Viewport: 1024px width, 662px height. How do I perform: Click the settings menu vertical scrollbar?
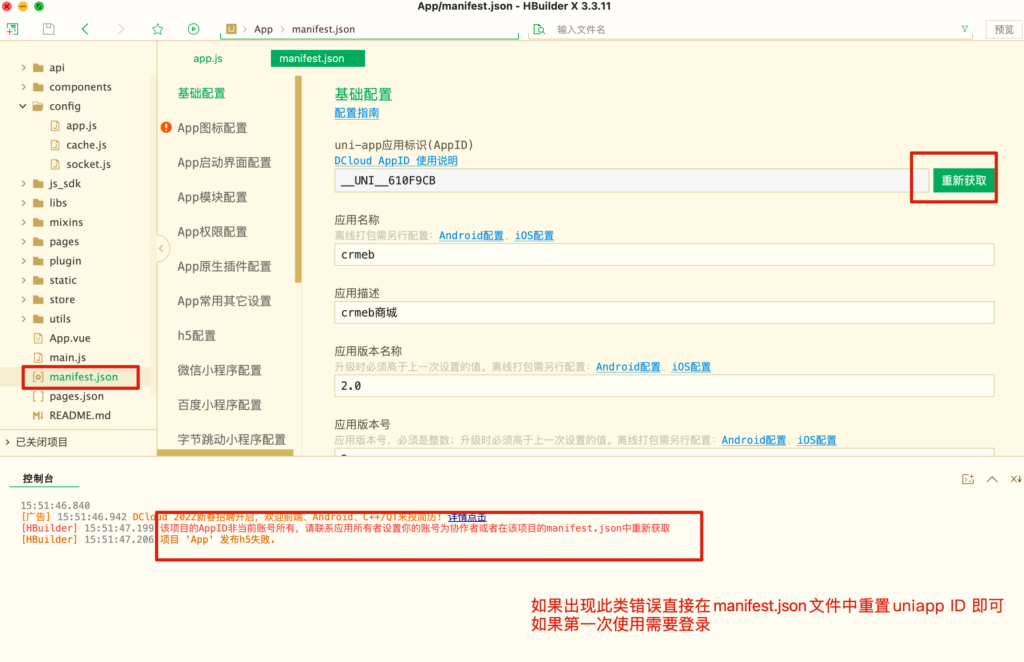298,180
